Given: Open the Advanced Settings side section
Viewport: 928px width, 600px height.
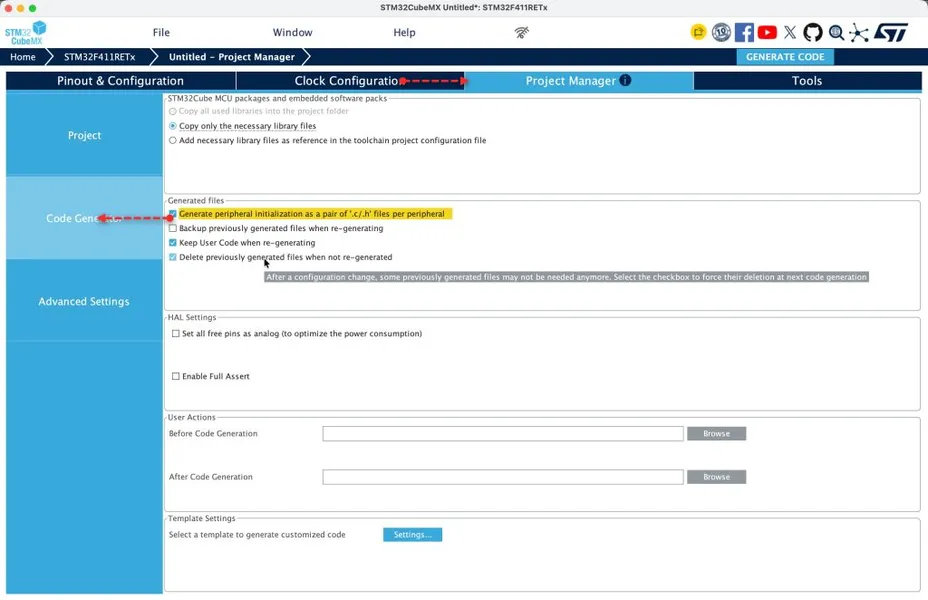Looking at the screenshot, I should click(x=84, y=301).
